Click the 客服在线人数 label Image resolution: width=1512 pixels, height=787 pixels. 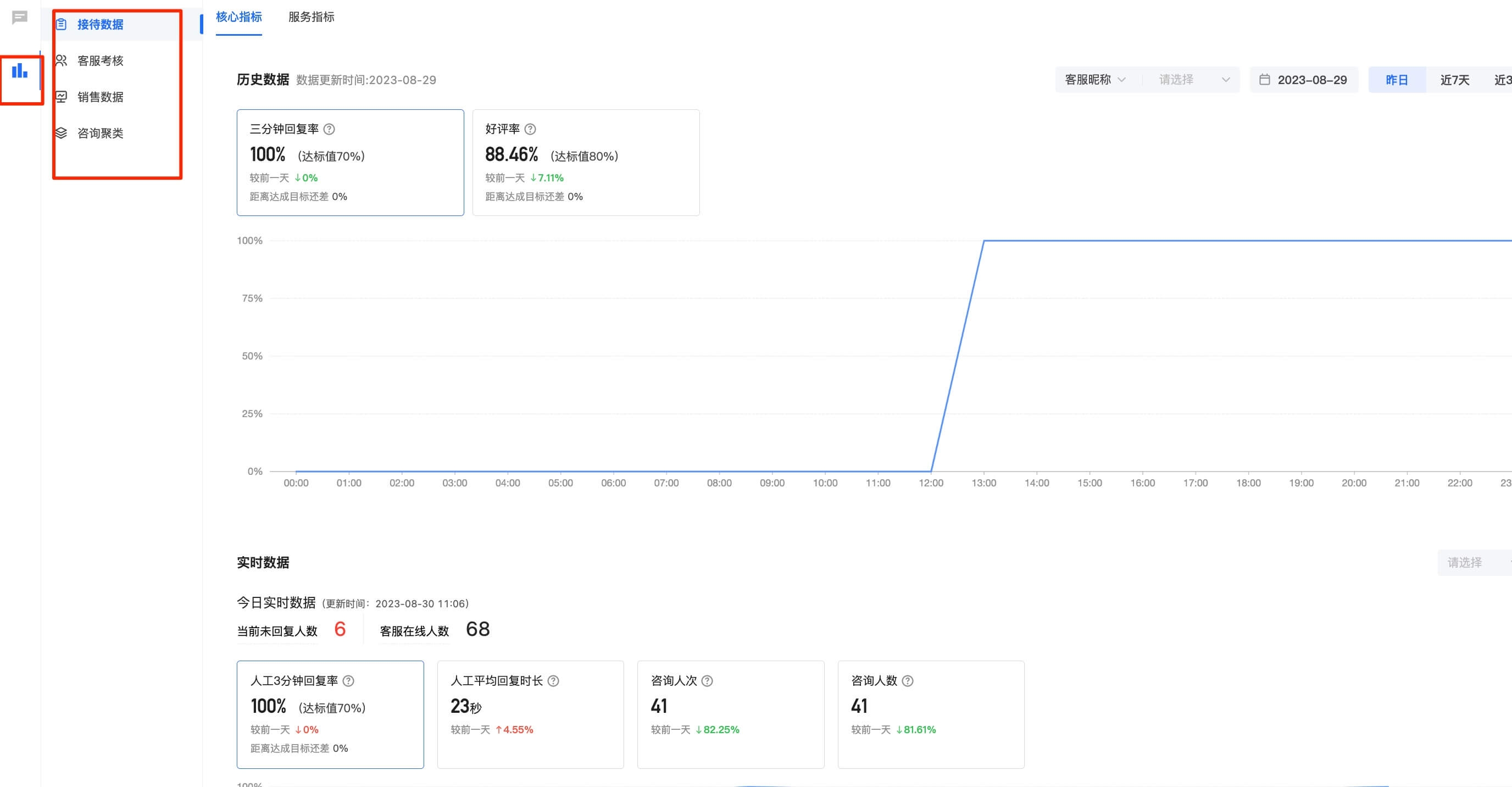pyautogui.click(x=414, y=631)
